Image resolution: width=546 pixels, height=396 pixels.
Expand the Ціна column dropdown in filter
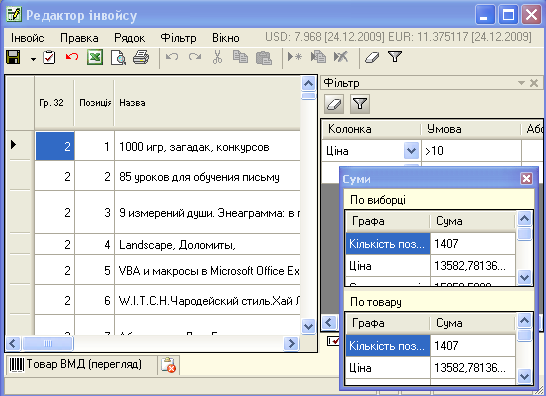pyautogui.click(x=411, y=151)
